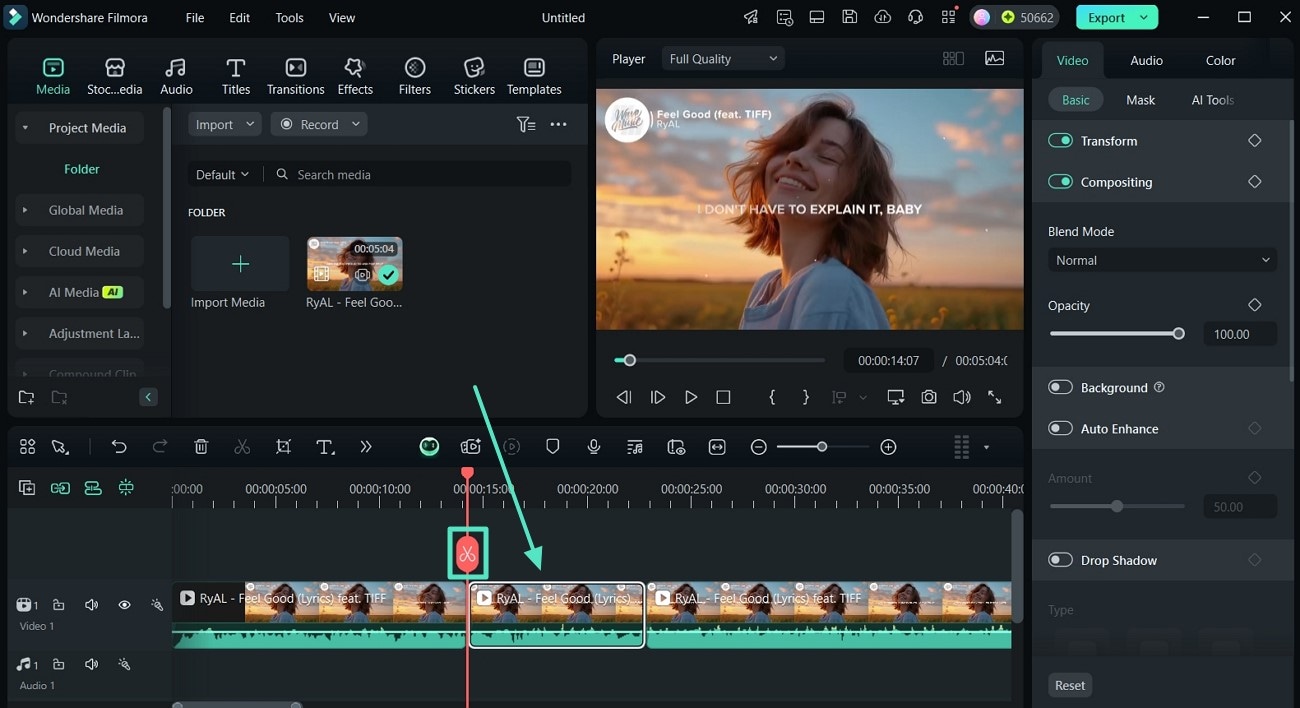
Task: Disable the Transform toggle
Action: 1060,141
